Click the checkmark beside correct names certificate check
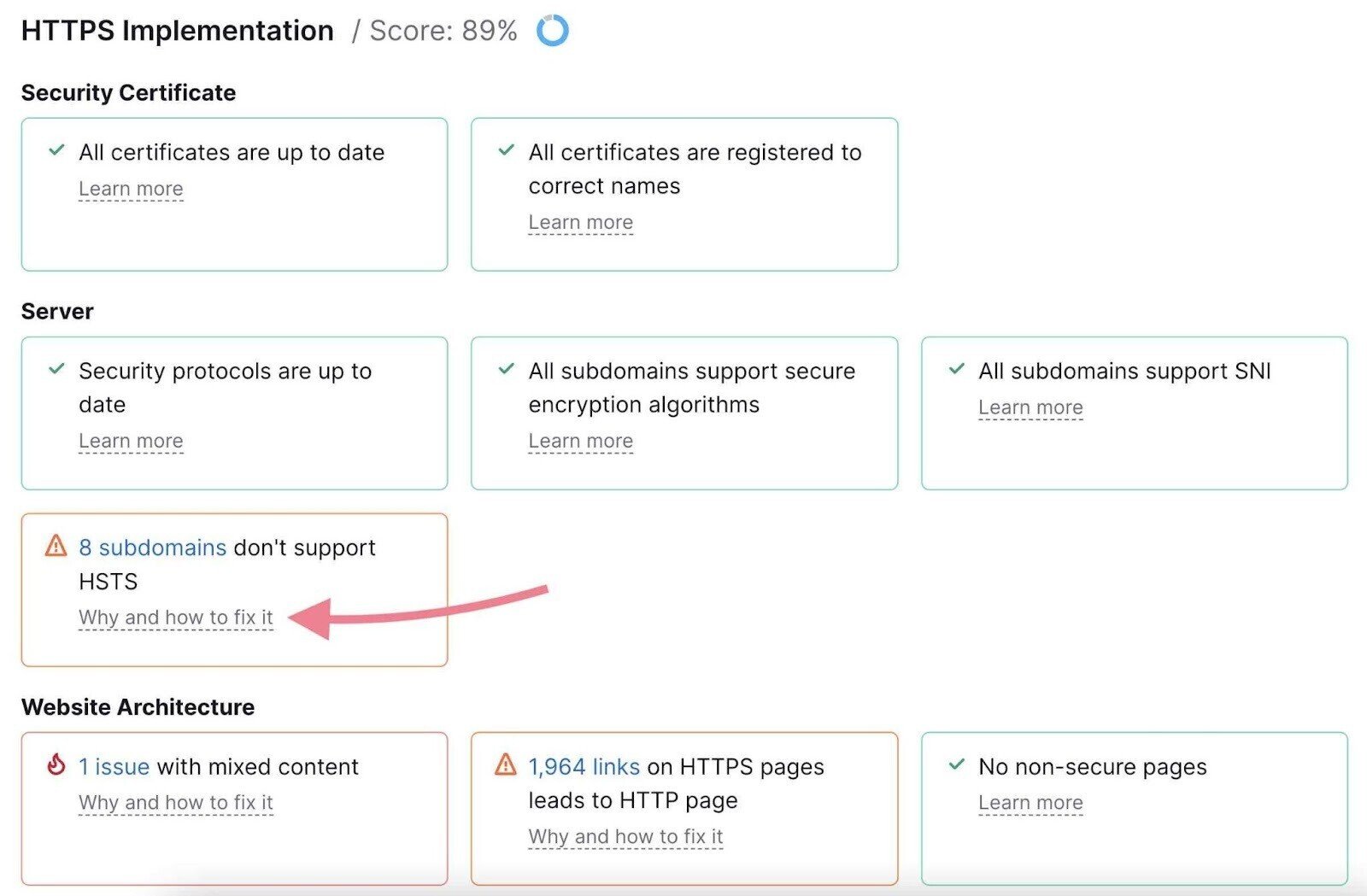This screenshot has width=1367, height=896. (506, 149)
